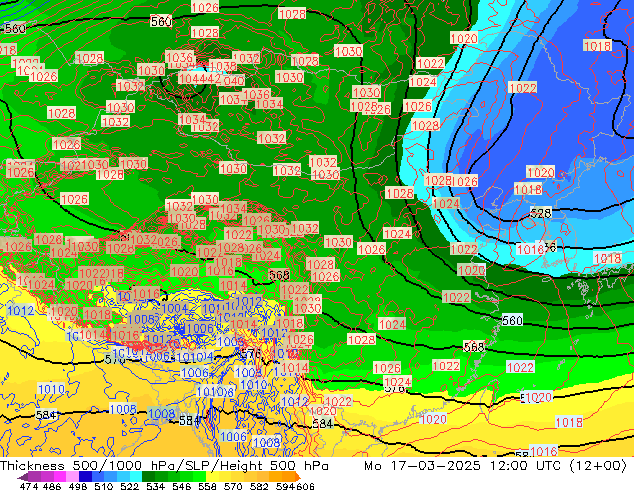Click the 1038 pressure label
This screenshot has width=634, height=490.
223,65
